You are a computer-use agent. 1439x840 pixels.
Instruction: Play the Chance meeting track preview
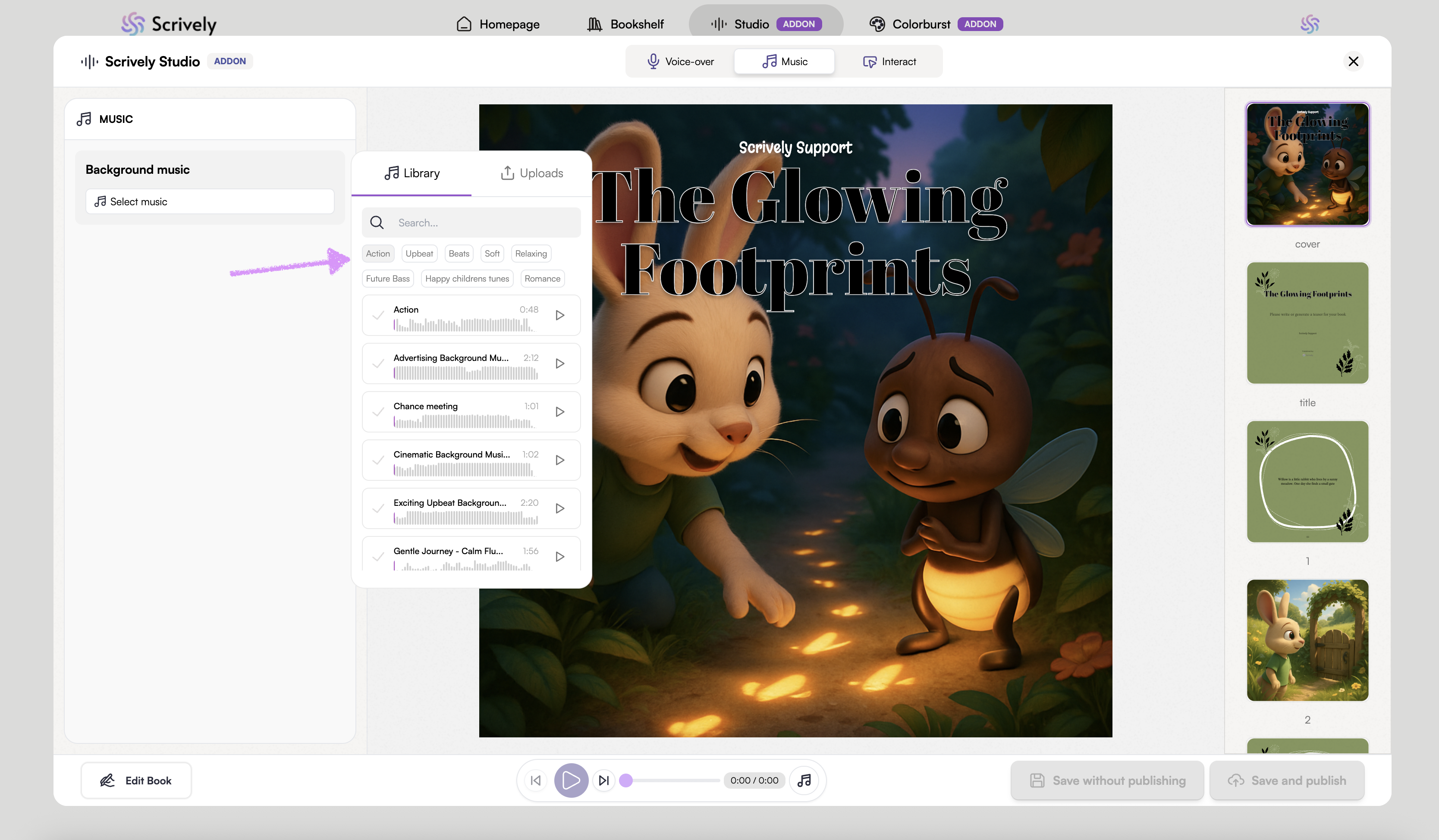pos(559,411)
